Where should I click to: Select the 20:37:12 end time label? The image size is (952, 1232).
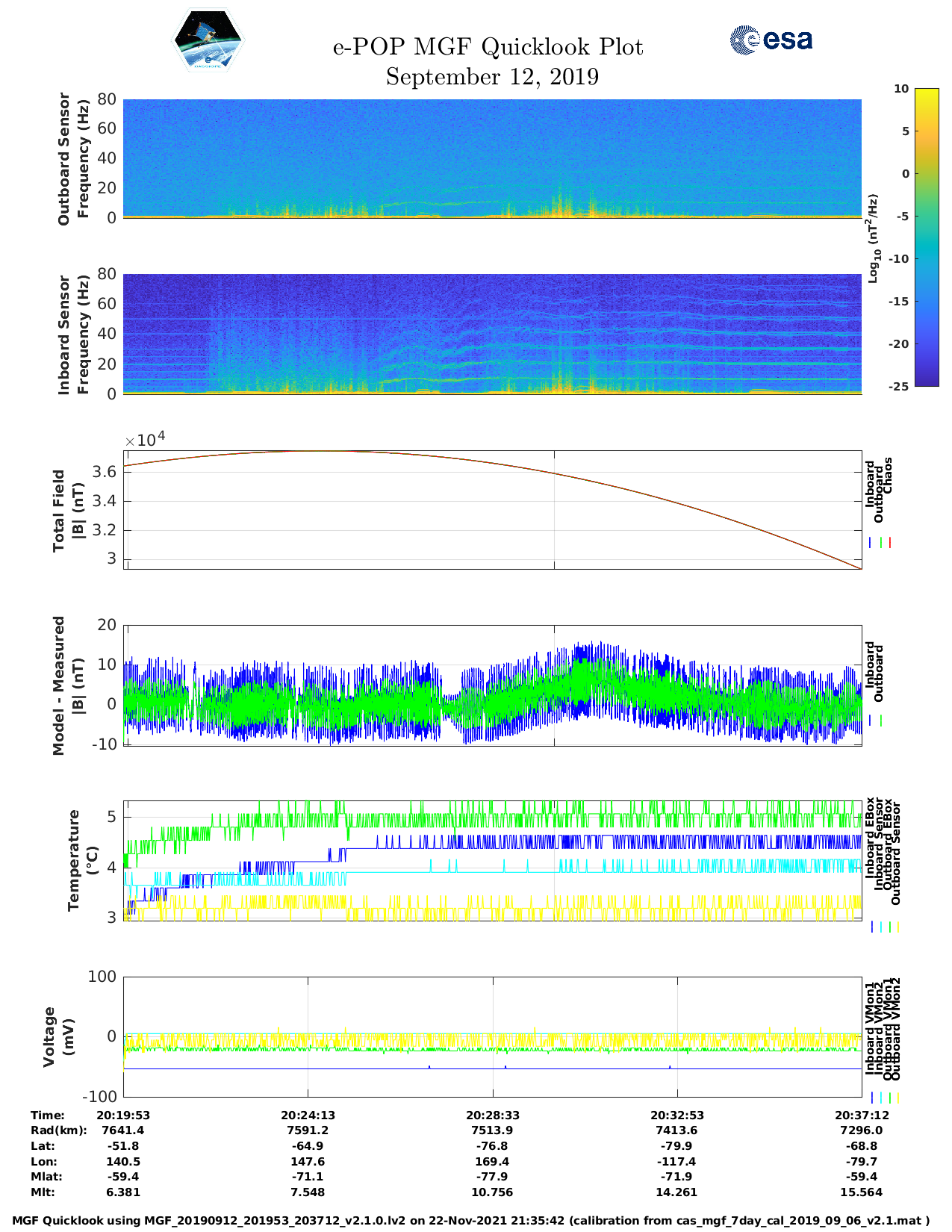(x=861, y=1115)
